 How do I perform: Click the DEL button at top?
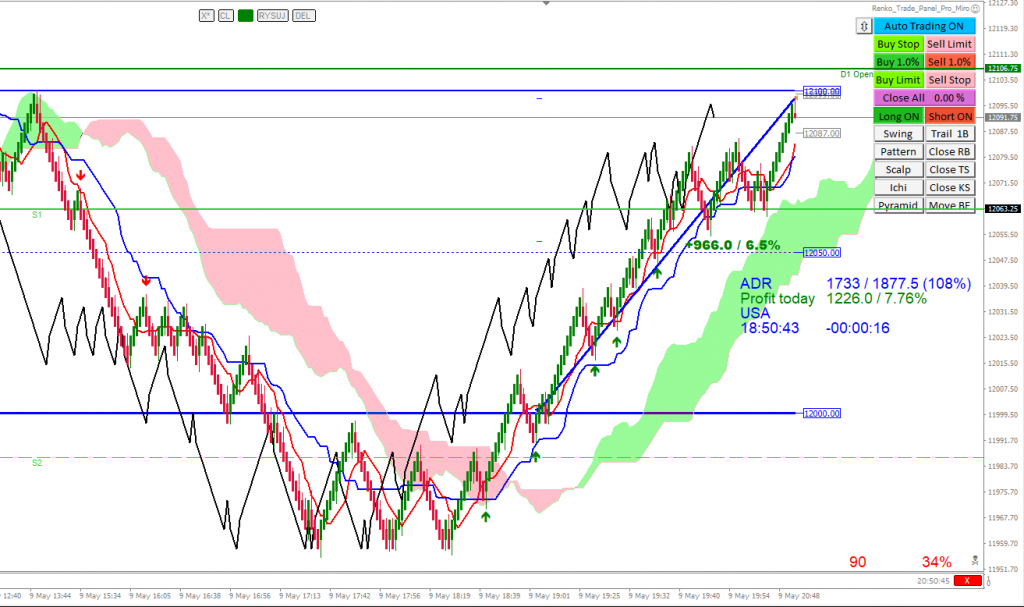(x=303, y=16)
